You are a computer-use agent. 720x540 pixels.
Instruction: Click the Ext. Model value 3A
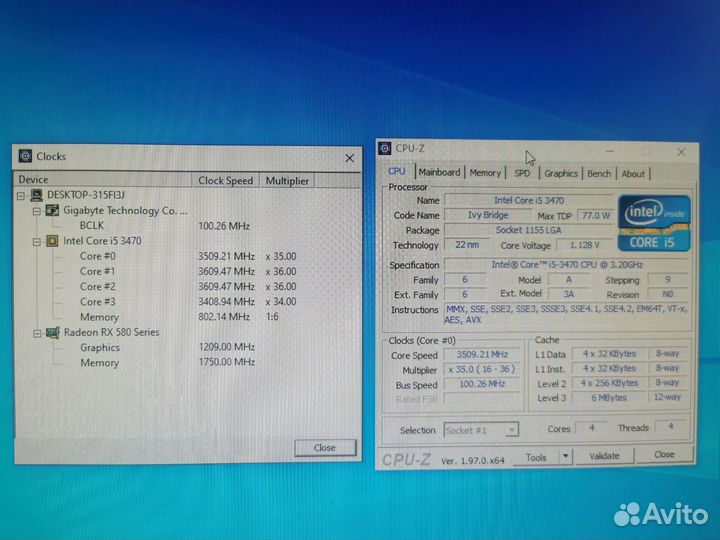[568, 294]
